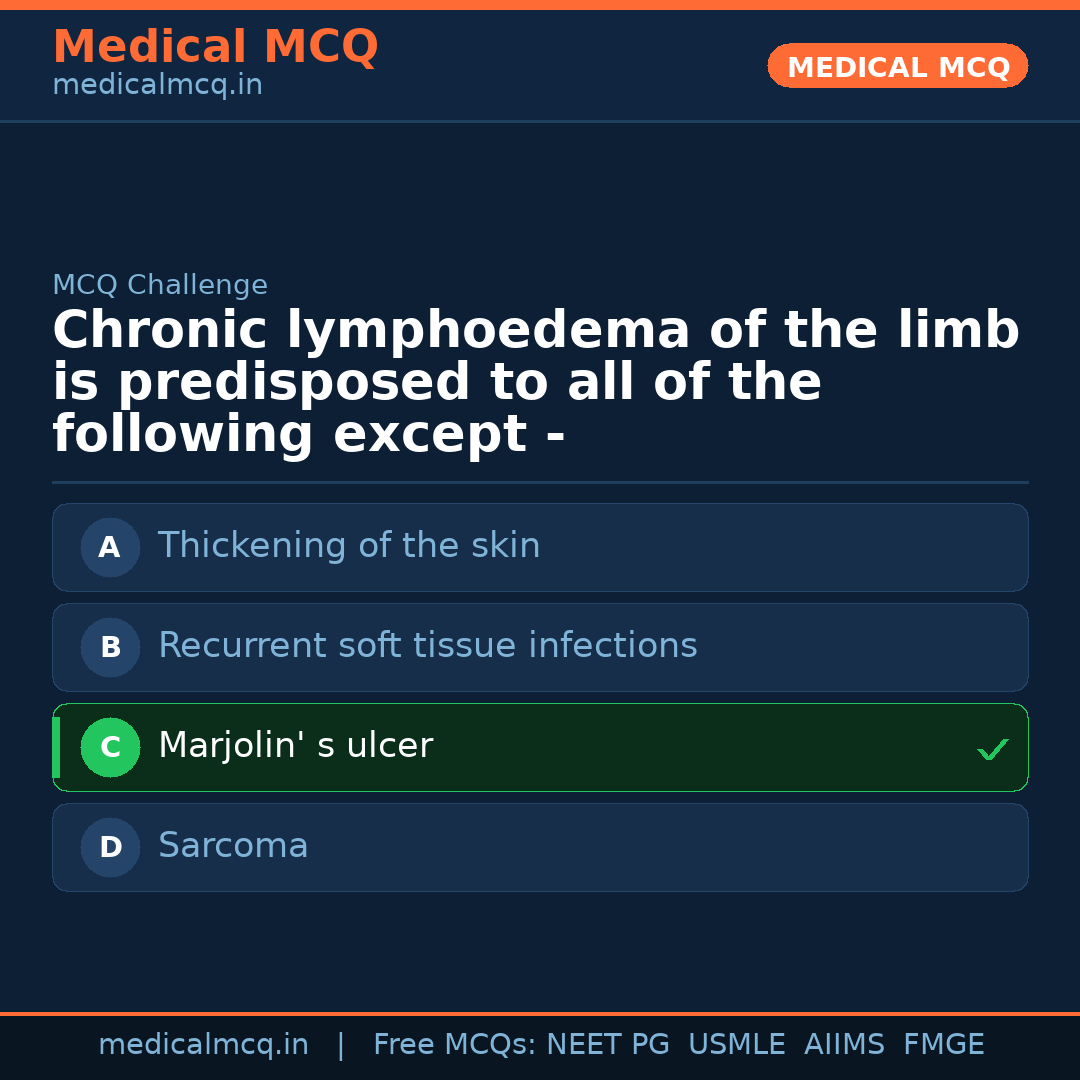Click the 'MCQ Challenge' label
The width and height of the screenshot is (1080, 1080).
point(160,285)
